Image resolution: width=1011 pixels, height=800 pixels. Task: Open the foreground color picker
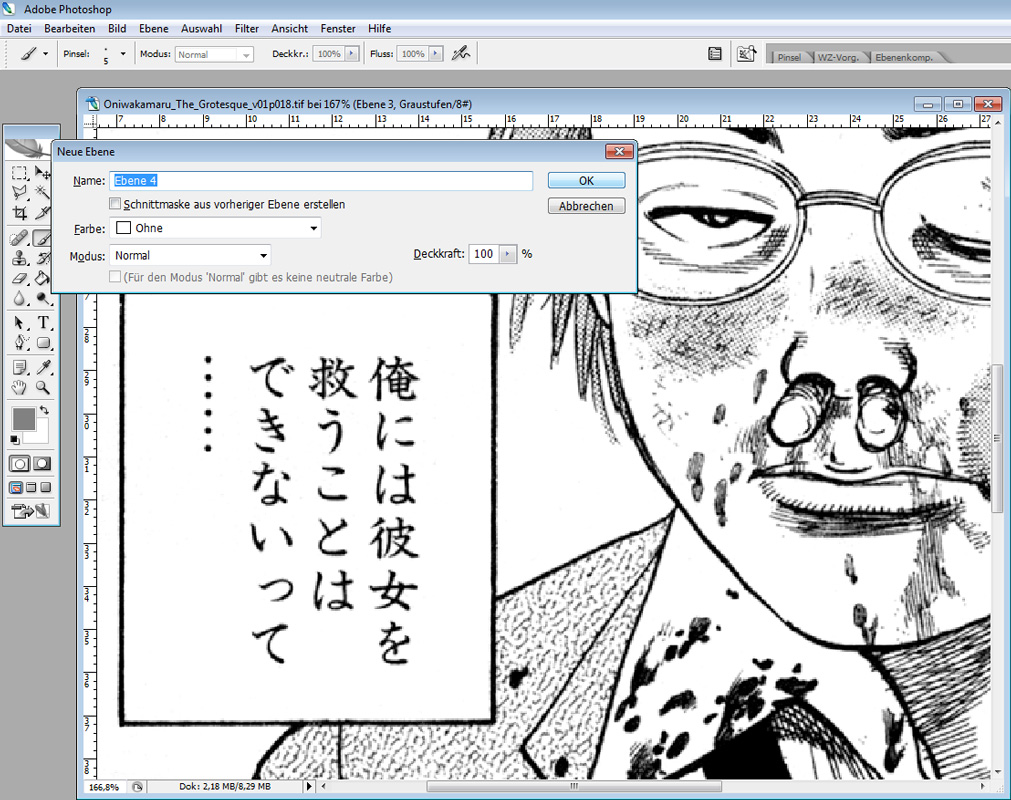click(x=23, y=419)
